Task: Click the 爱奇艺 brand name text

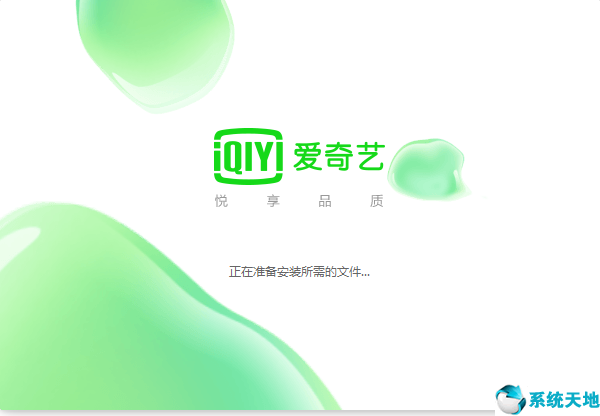Action: (x=339, y=157)
